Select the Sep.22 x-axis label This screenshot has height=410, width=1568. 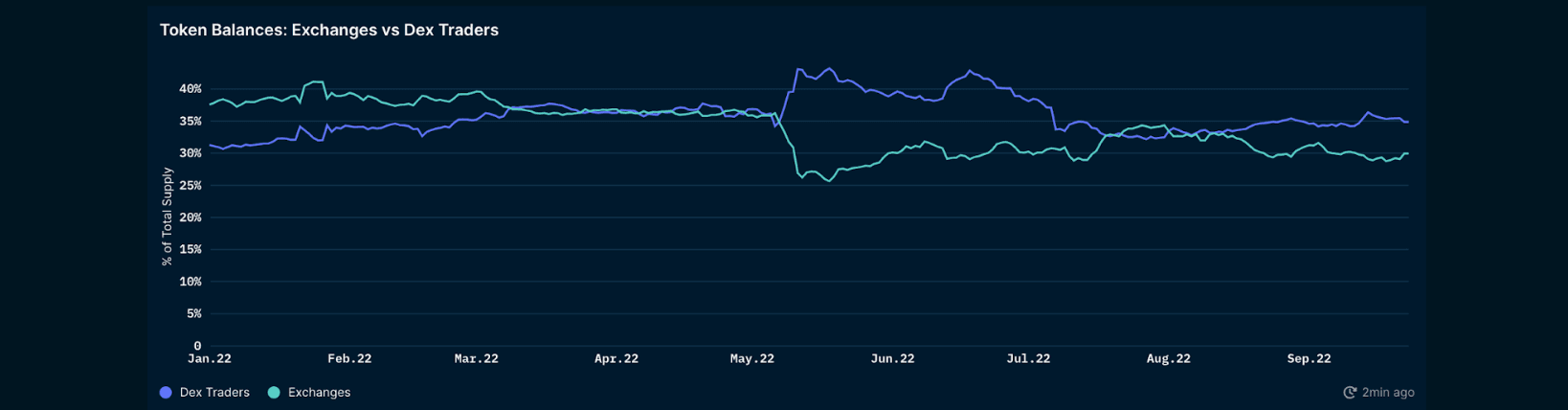pos(1309,359)
